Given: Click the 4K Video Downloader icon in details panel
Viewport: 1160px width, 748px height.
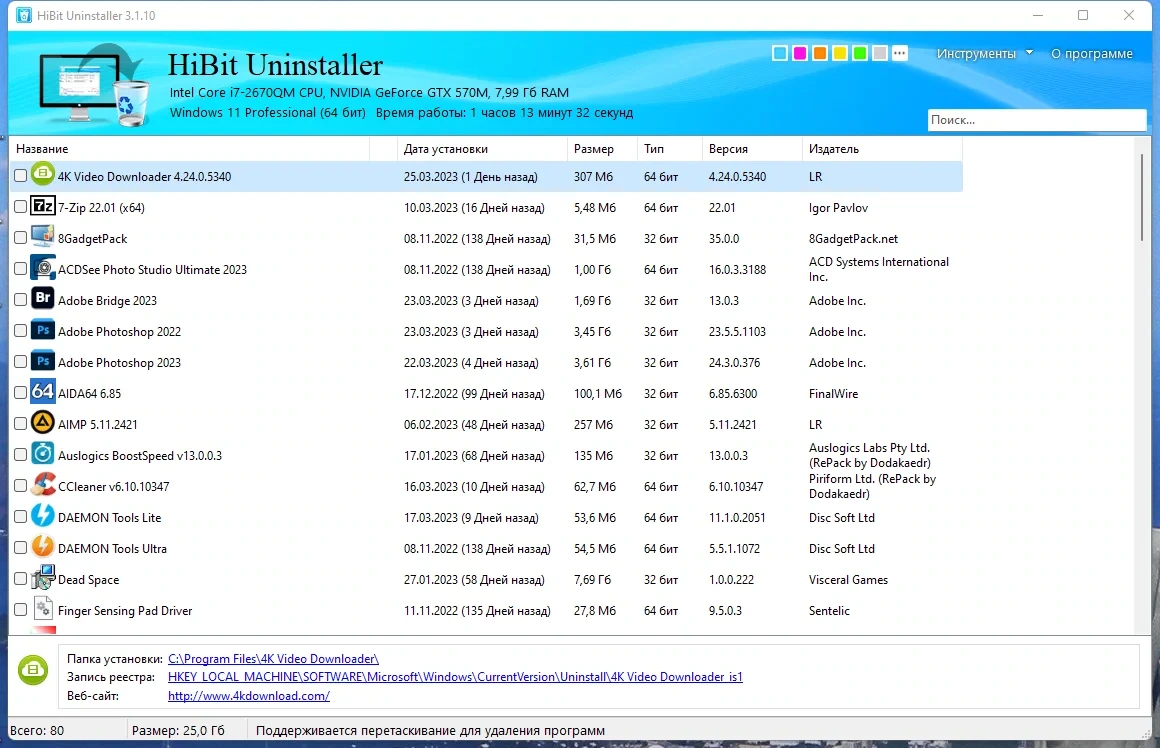Looking at the screenshot, I should [x=33, y=670].
